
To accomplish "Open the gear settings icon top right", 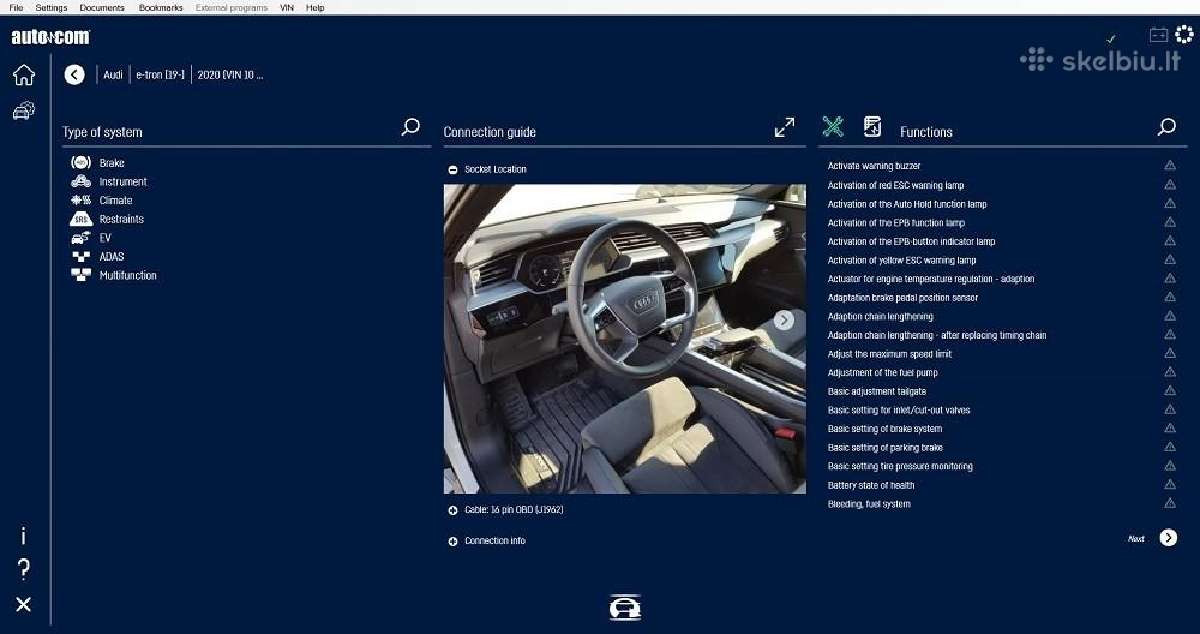I will (x=1184, y=35).
